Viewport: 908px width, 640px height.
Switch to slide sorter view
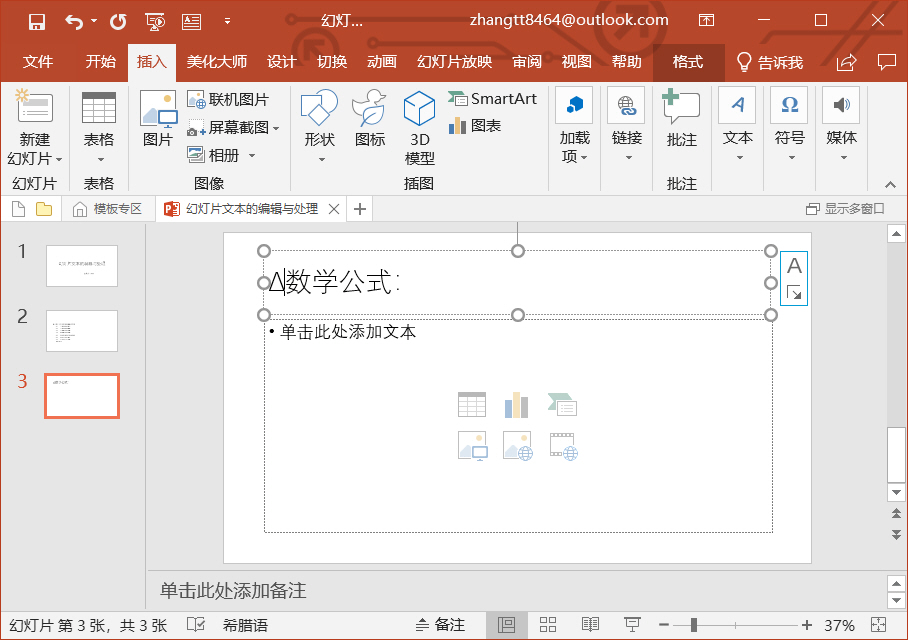(548, 625)
